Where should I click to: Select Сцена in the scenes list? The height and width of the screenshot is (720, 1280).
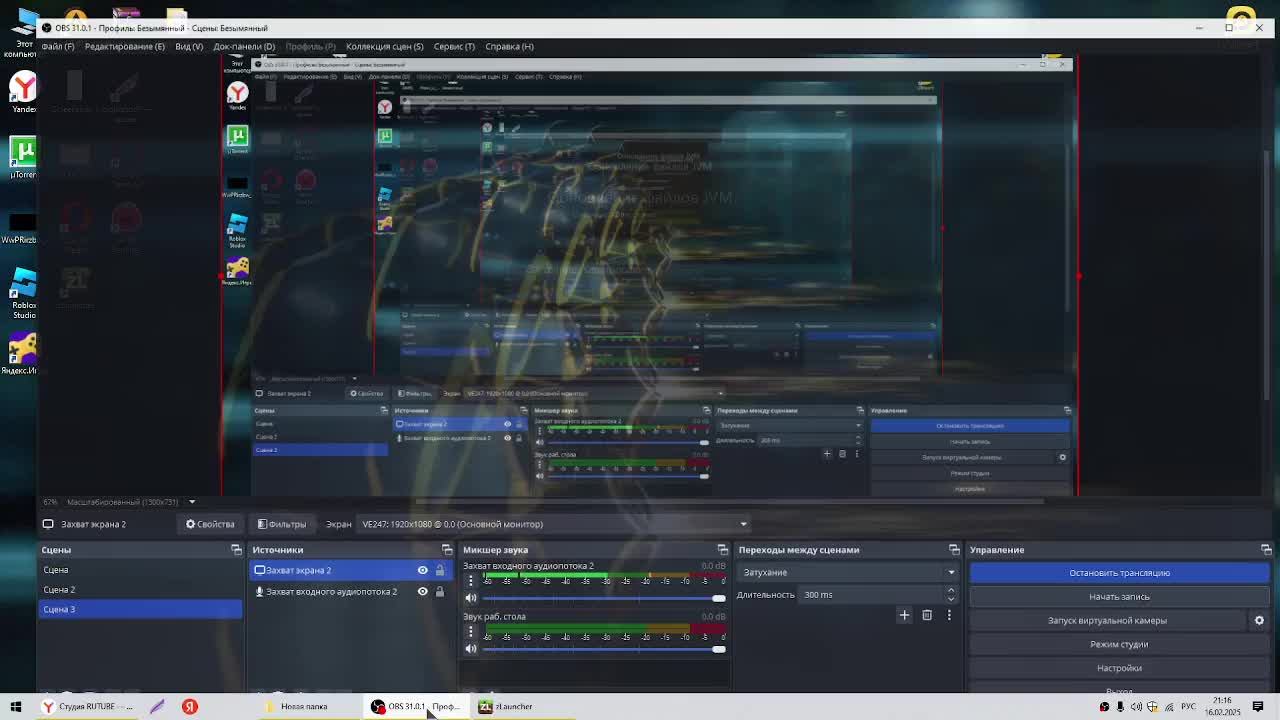click(140, 570)
